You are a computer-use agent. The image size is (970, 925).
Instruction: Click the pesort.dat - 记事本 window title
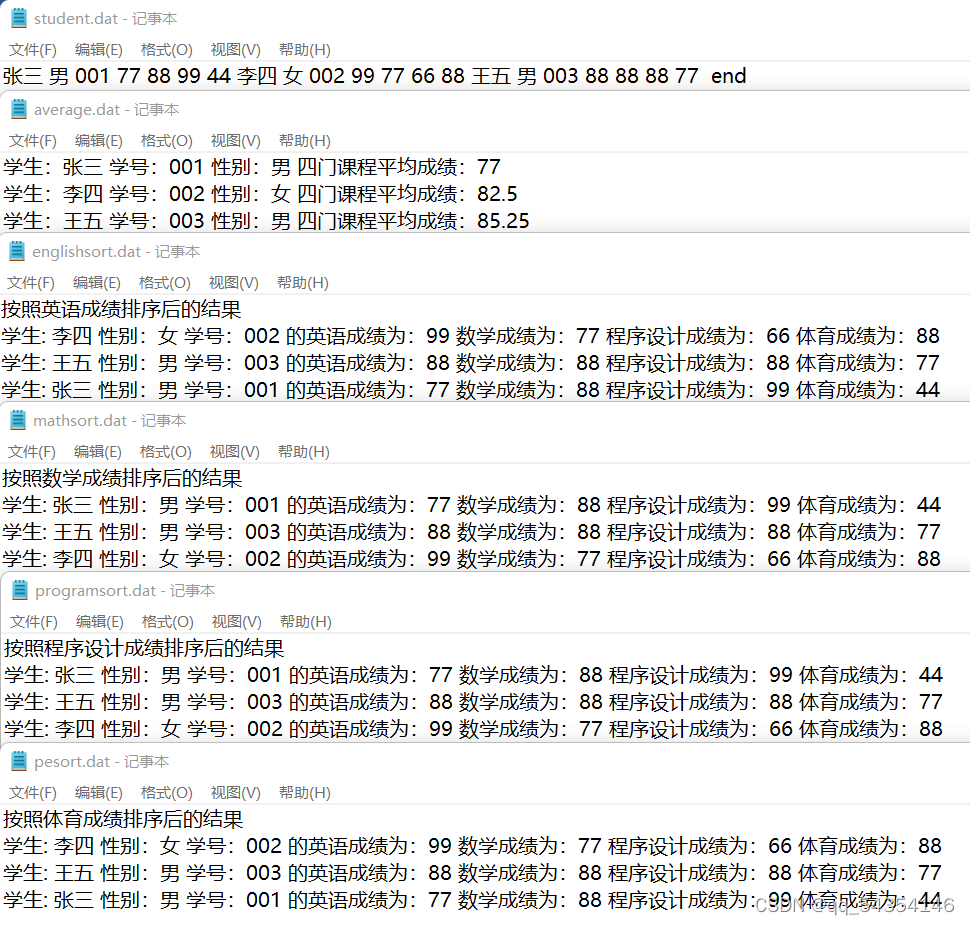[101, 762]
